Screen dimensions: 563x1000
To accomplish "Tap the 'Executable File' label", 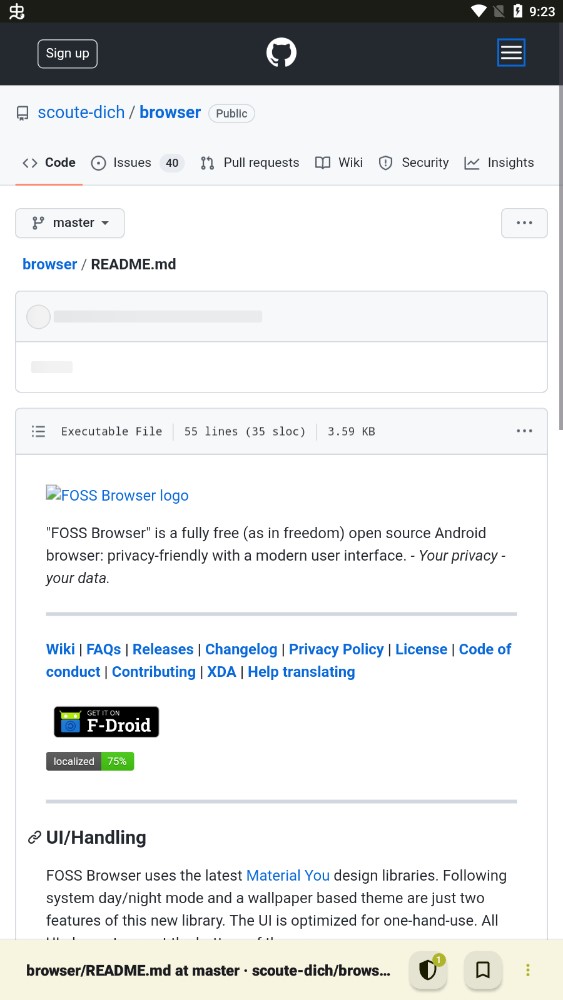I will 112,431.
